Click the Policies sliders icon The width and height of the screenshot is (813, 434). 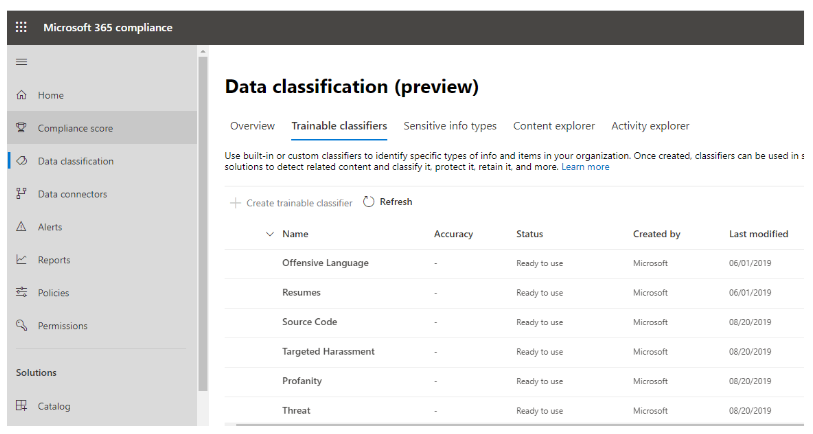point(21,292)
